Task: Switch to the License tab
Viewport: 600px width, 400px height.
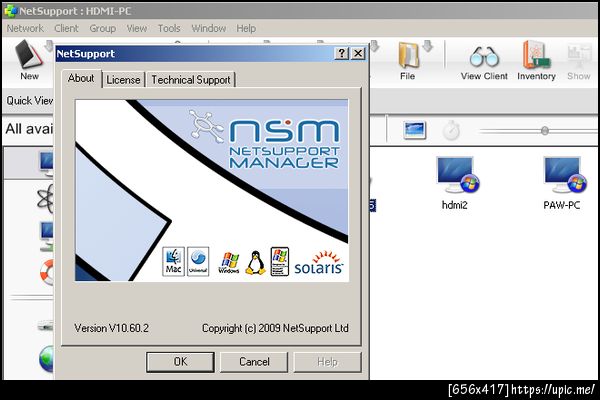Action: pos(123,80)
